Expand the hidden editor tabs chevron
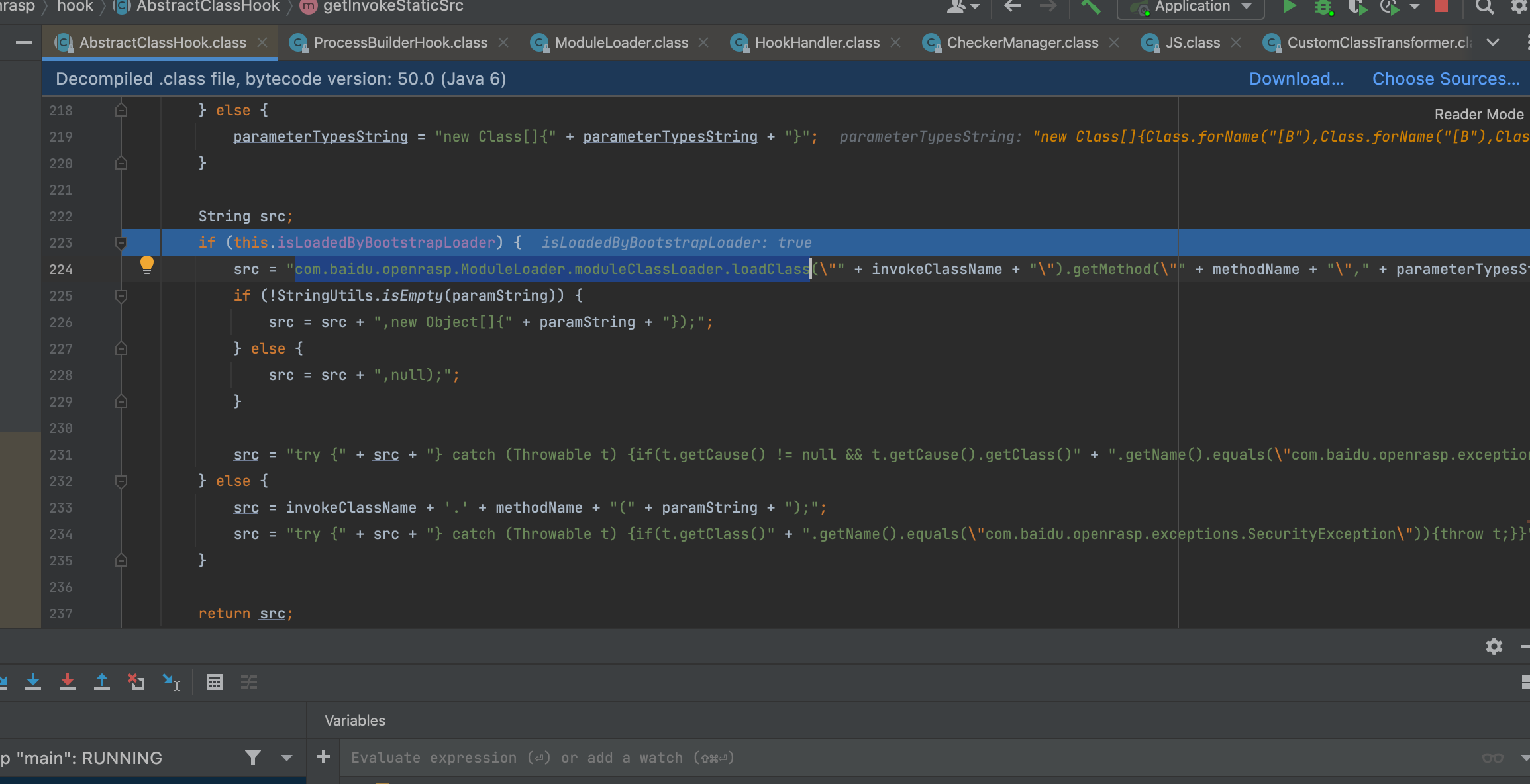Image resolution: width=1530 pixels, height=784 pixels. (1493, 42)
